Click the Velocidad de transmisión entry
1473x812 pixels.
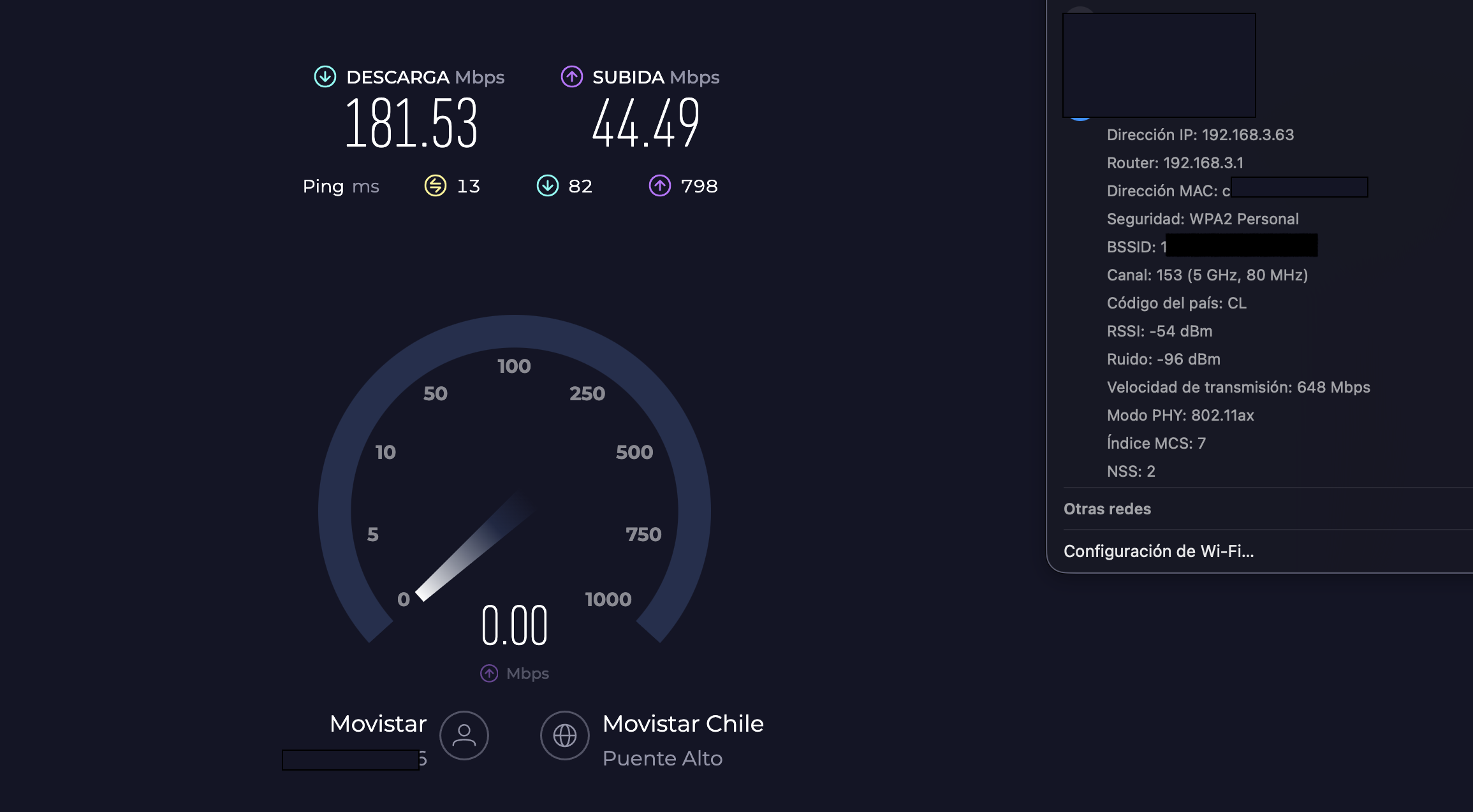tap(1238, 388)
